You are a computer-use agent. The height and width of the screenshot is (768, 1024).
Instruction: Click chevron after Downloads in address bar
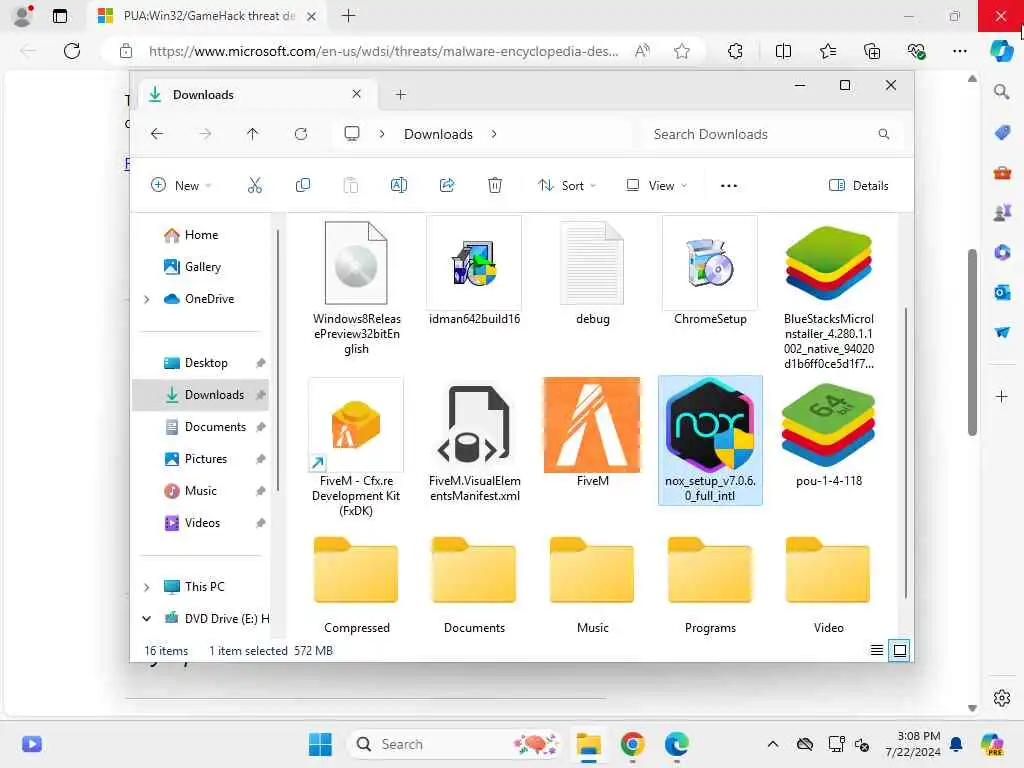(494, 134)
